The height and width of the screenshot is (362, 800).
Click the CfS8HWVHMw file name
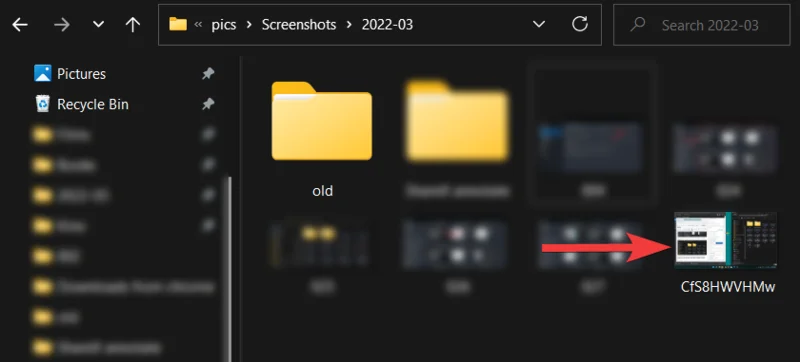click(728, 287)
